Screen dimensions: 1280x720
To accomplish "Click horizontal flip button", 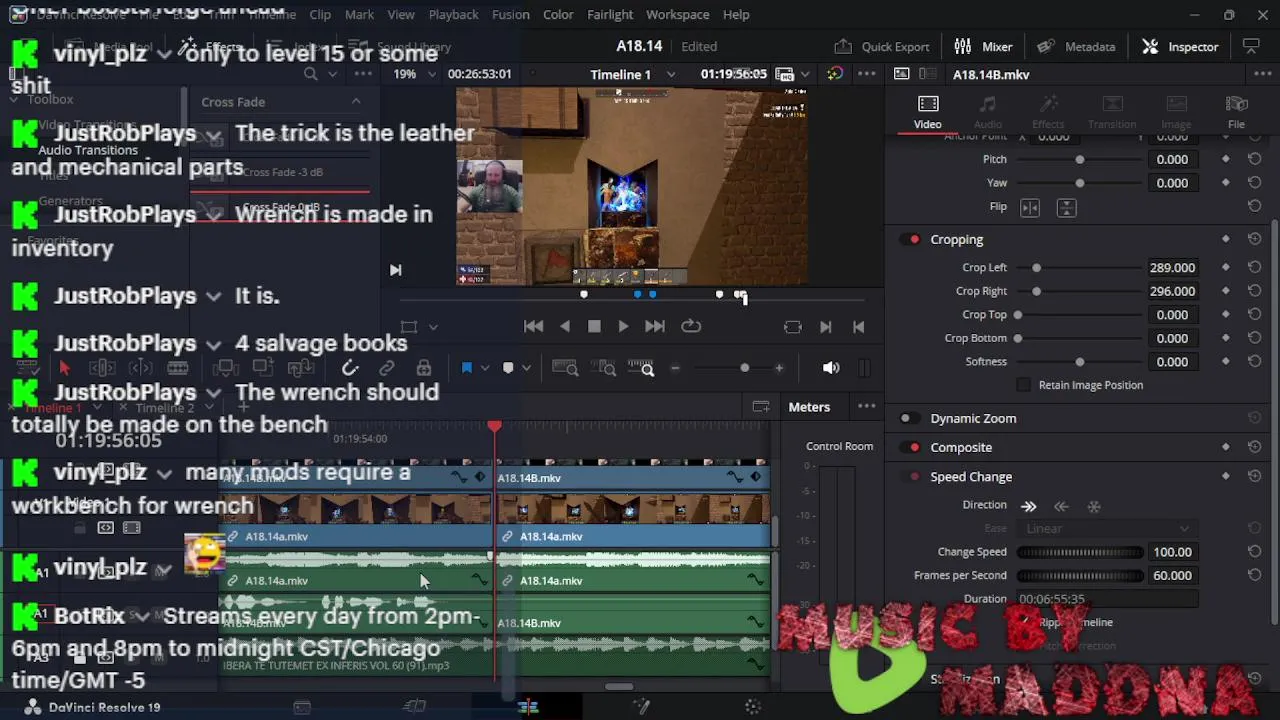I will [x=1030, y=207].
